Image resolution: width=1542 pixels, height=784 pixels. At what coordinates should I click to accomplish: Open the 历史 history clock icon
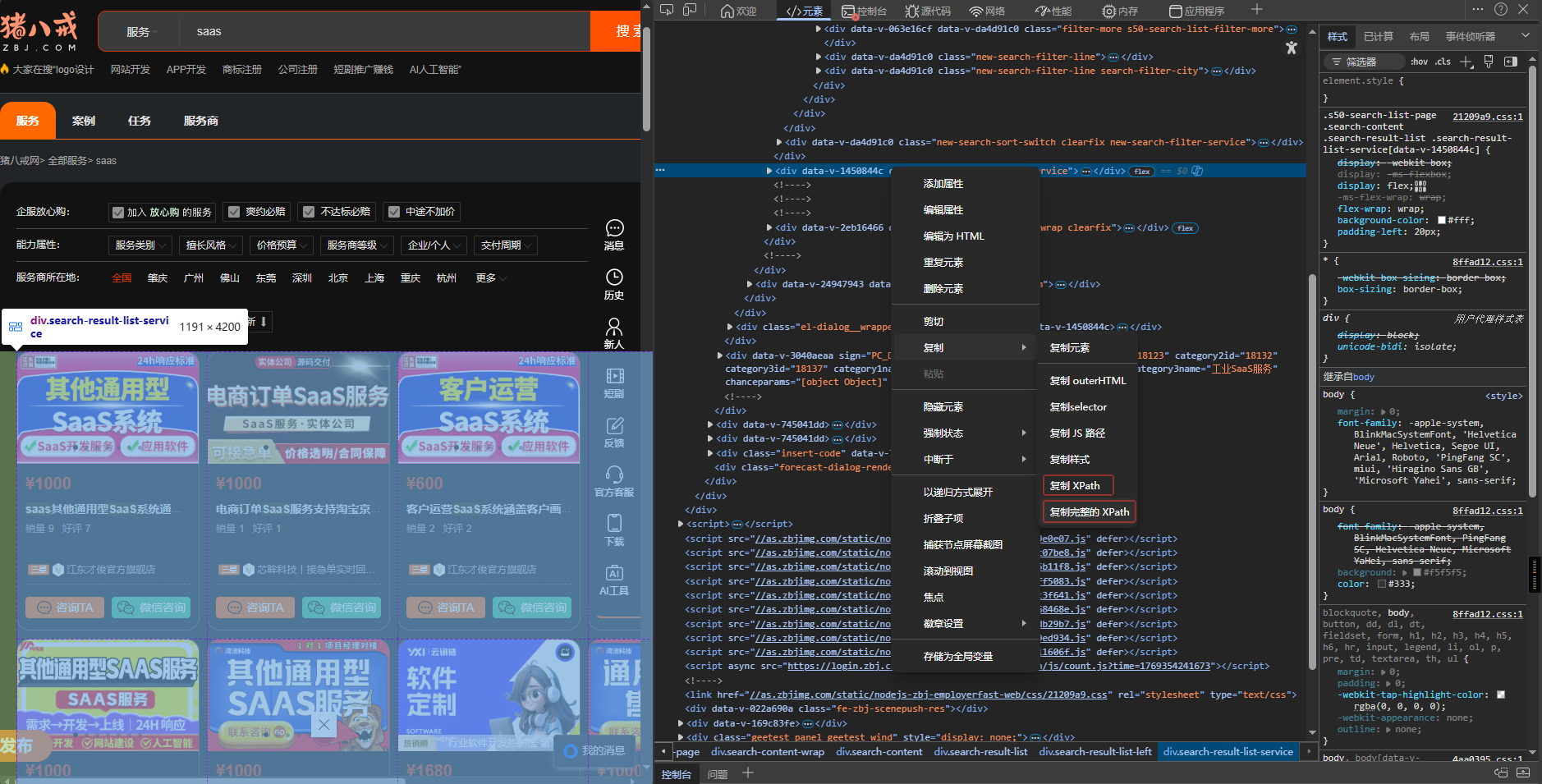pos(614,277)
